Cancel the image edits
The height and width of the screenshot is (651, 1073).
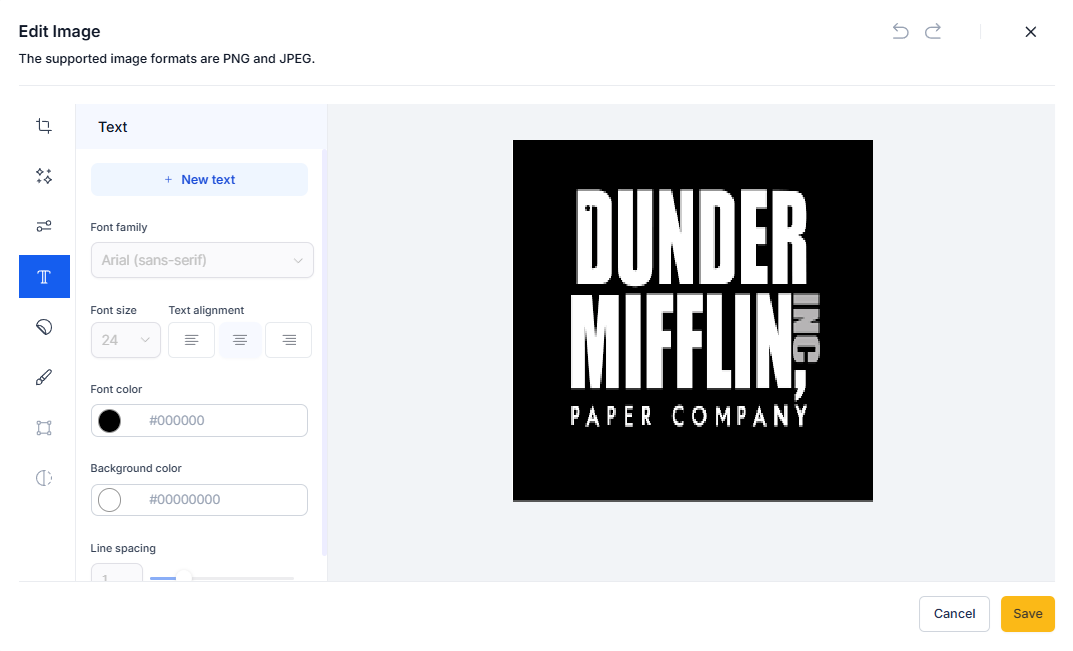pos(954,614)
